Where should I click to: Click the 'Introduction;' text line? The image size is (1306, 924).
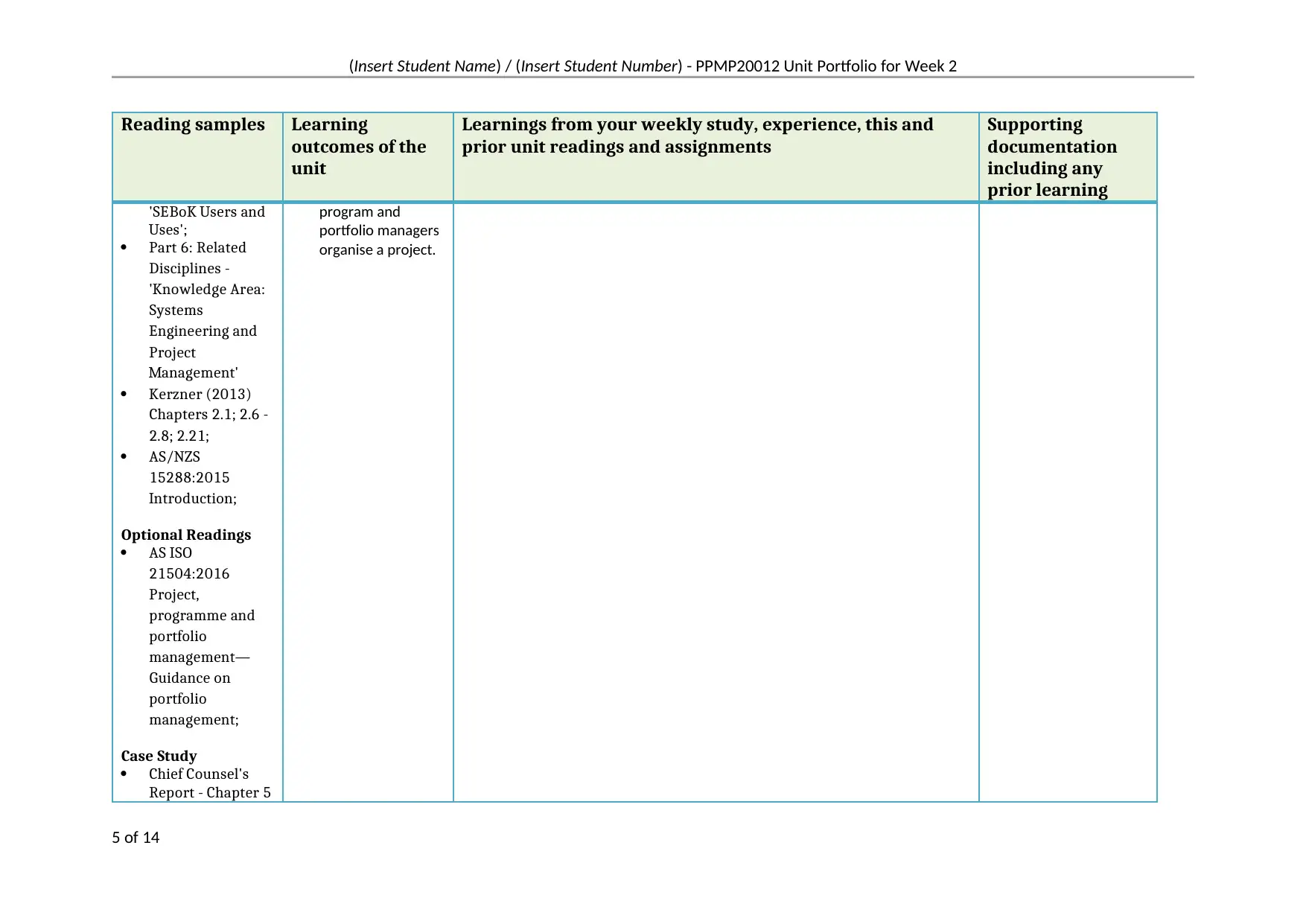click(192, 498)
